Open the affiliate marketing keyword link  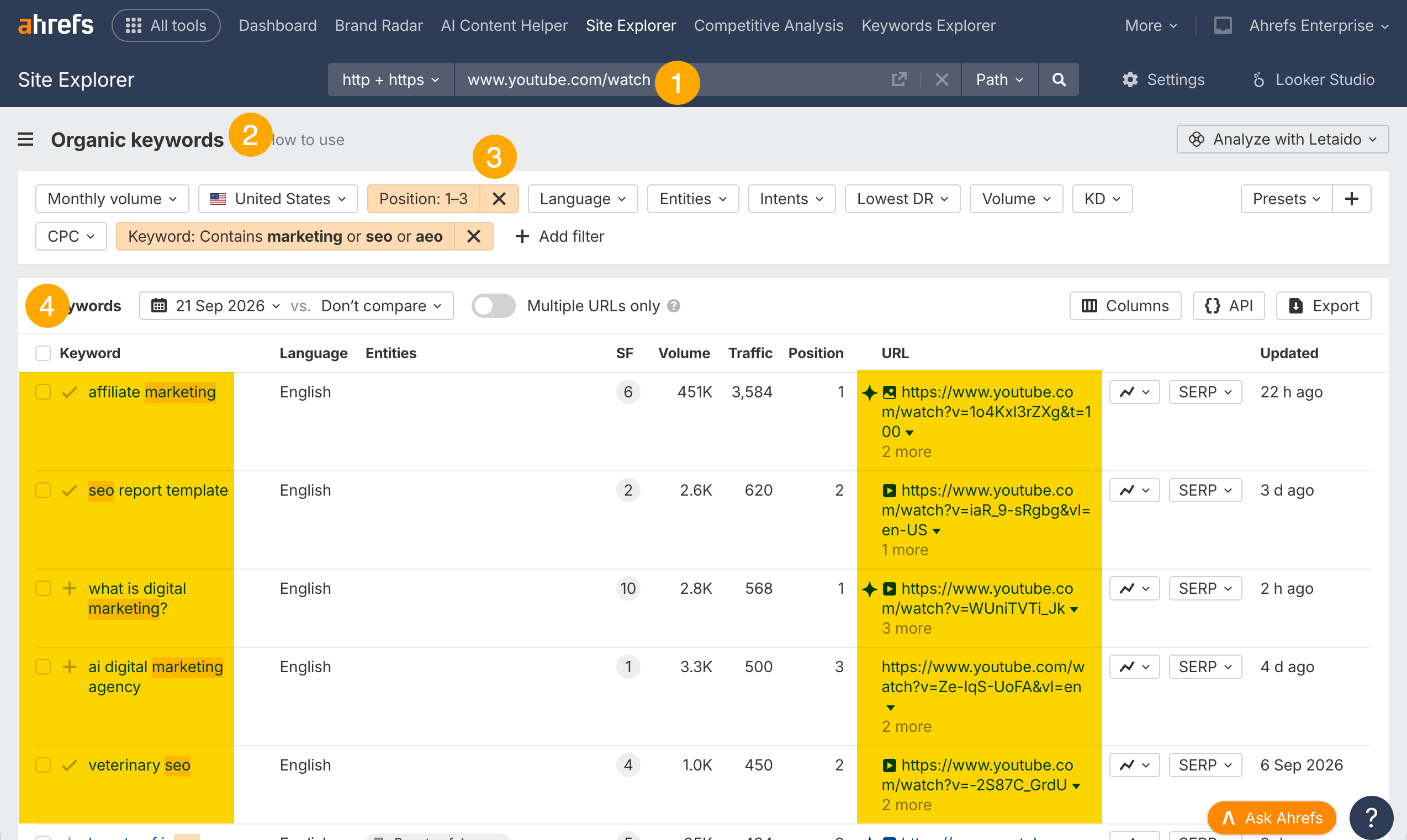pos(152,392)
